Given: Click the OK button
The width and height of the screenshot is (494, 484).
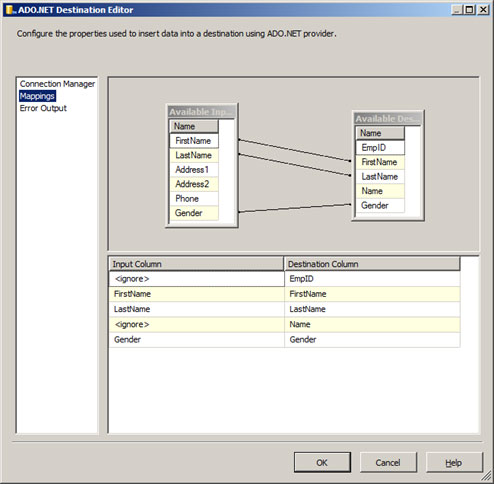Looking at the screenshot, I should point(322,462).
